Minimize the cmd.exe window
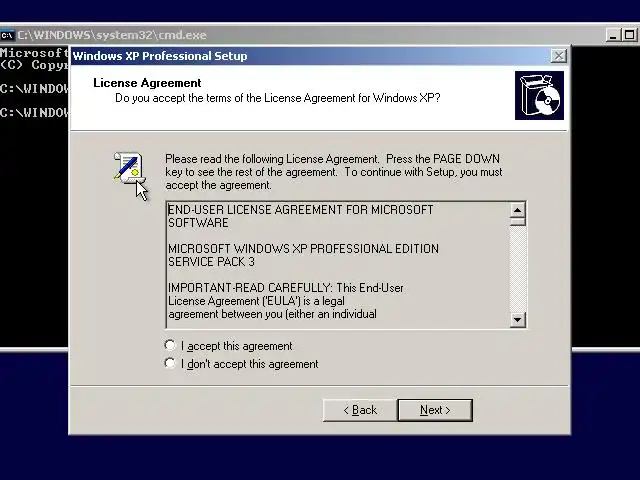640x480 pixels. pyautogui.click(x=613, y=35)
